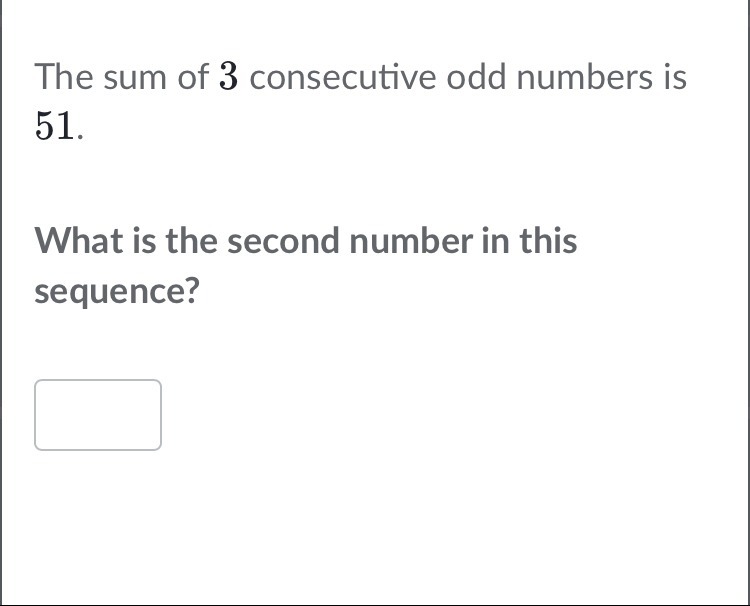Click the word 'number' in the bold question
Image resolution: width=750 pixels, height=606 pixels.
point(411,240)
